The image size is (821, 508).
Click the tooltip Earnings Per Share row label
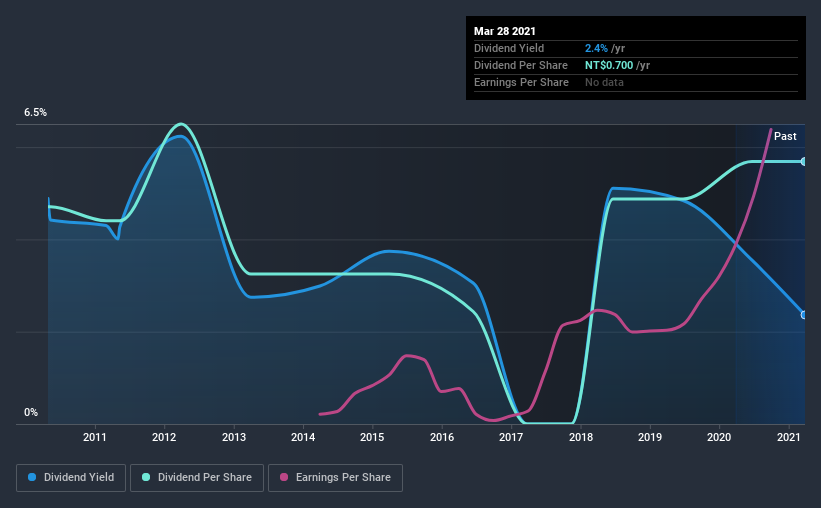(522, 82)
